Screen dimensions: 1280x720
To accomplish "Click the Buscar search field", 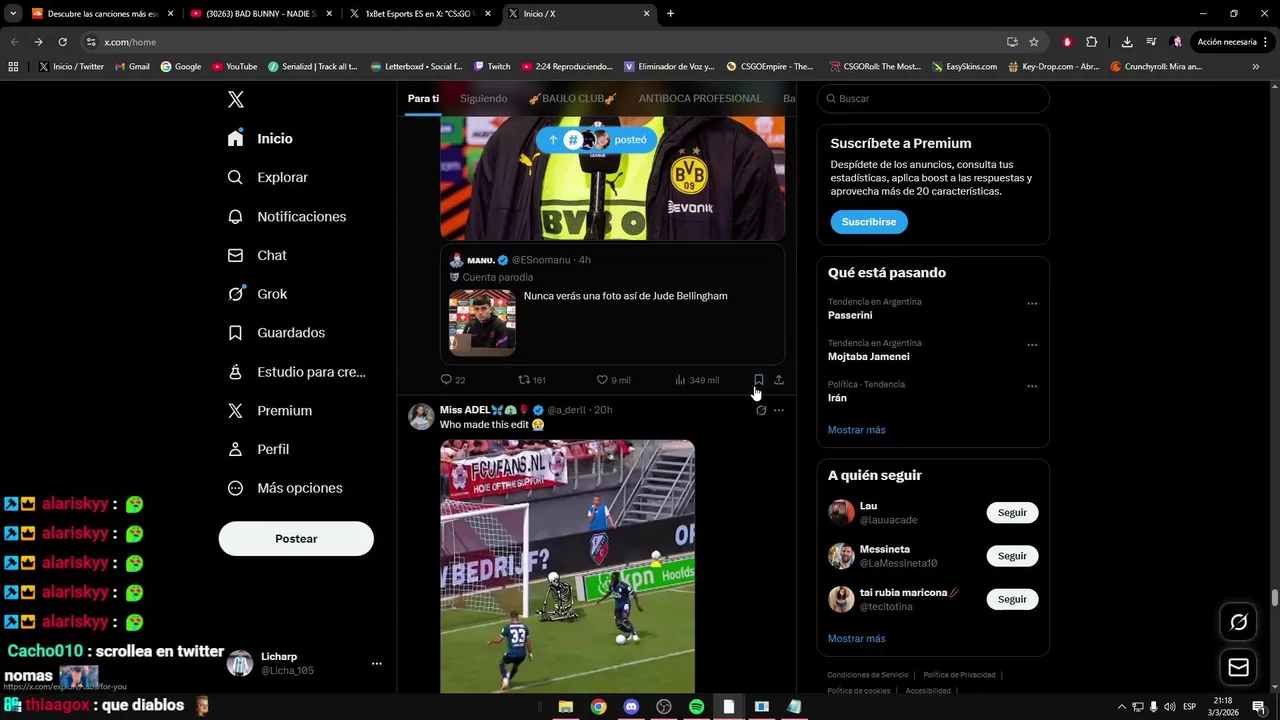I will pos(933,99).
